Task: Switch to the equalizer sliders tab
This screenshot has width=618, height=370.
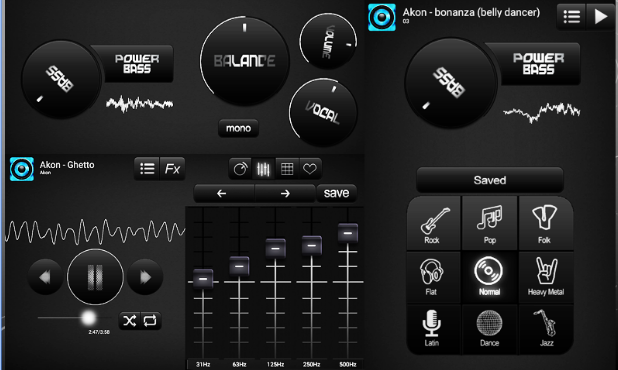Action: [263, 169]
